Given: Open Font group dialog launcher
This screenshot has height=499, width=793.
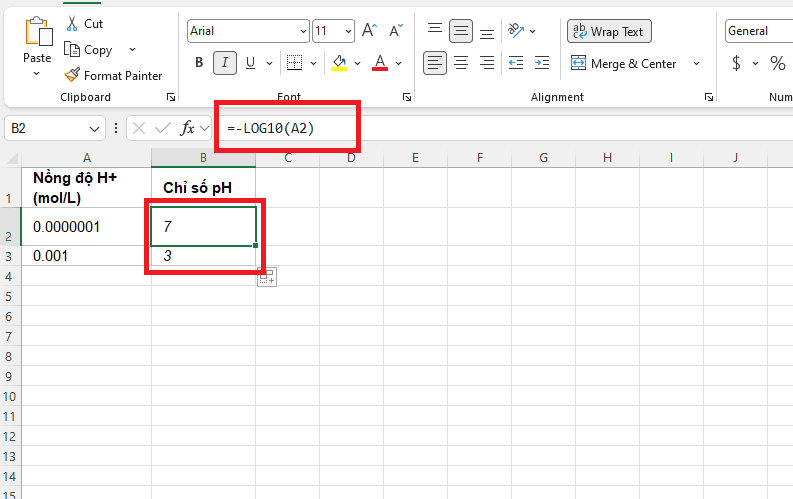Looking at the screenshot, I should coord(407,97).
